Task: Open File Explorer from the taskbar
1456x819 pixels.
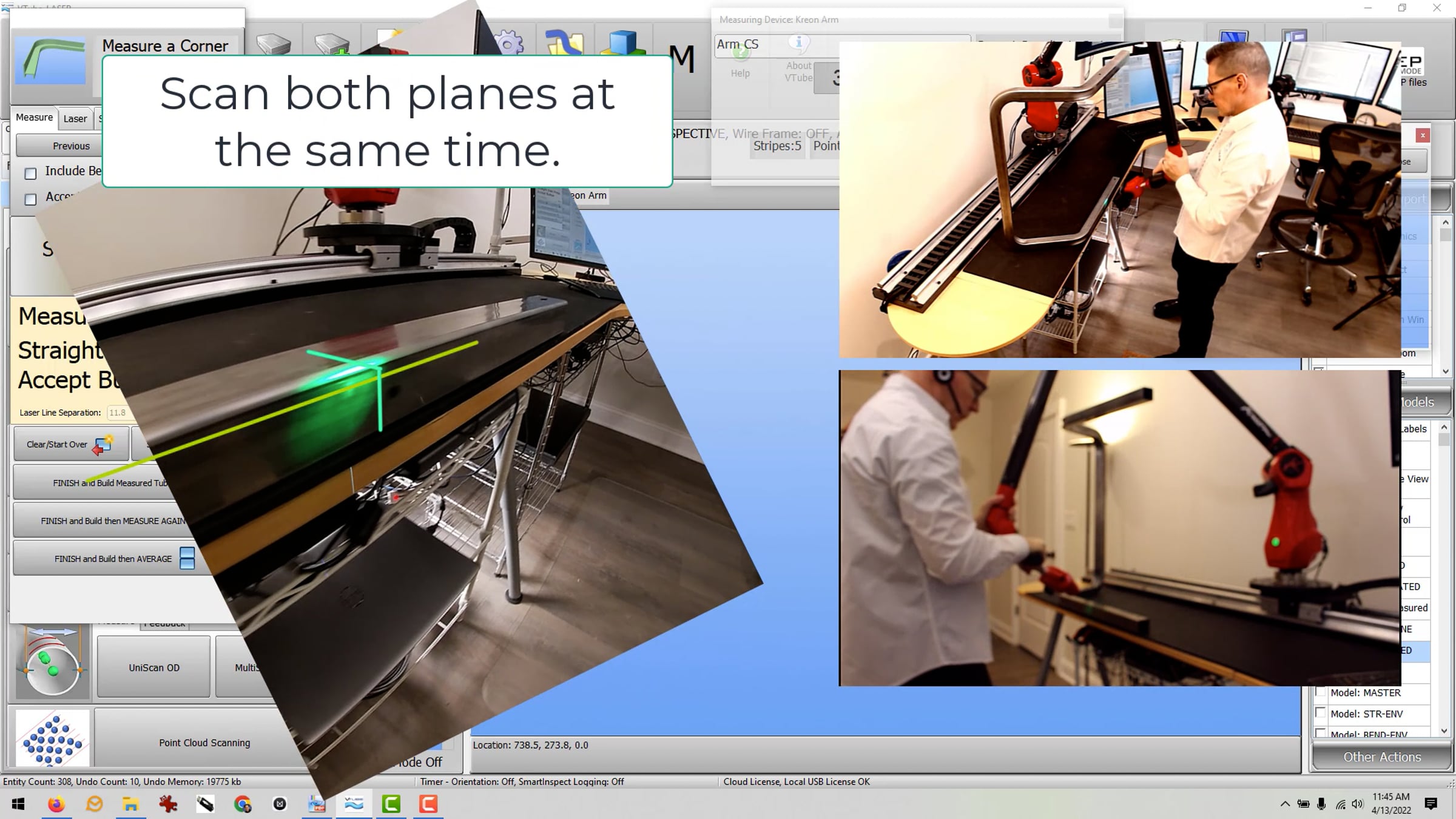Action: pyautogui.click(x=130, y=804)
